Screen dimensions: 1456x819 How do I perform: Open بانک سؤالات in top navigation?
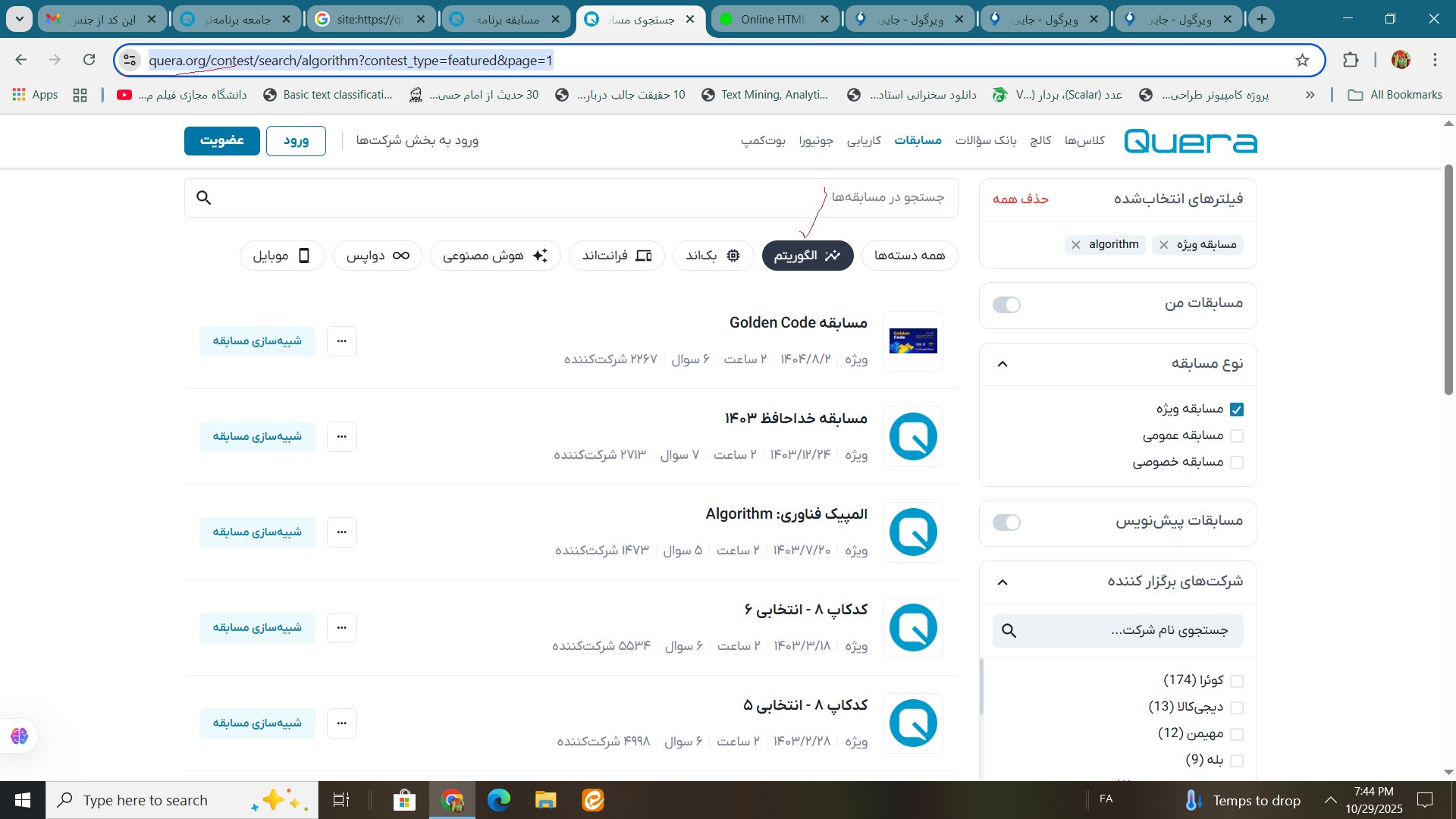(985, 140)
